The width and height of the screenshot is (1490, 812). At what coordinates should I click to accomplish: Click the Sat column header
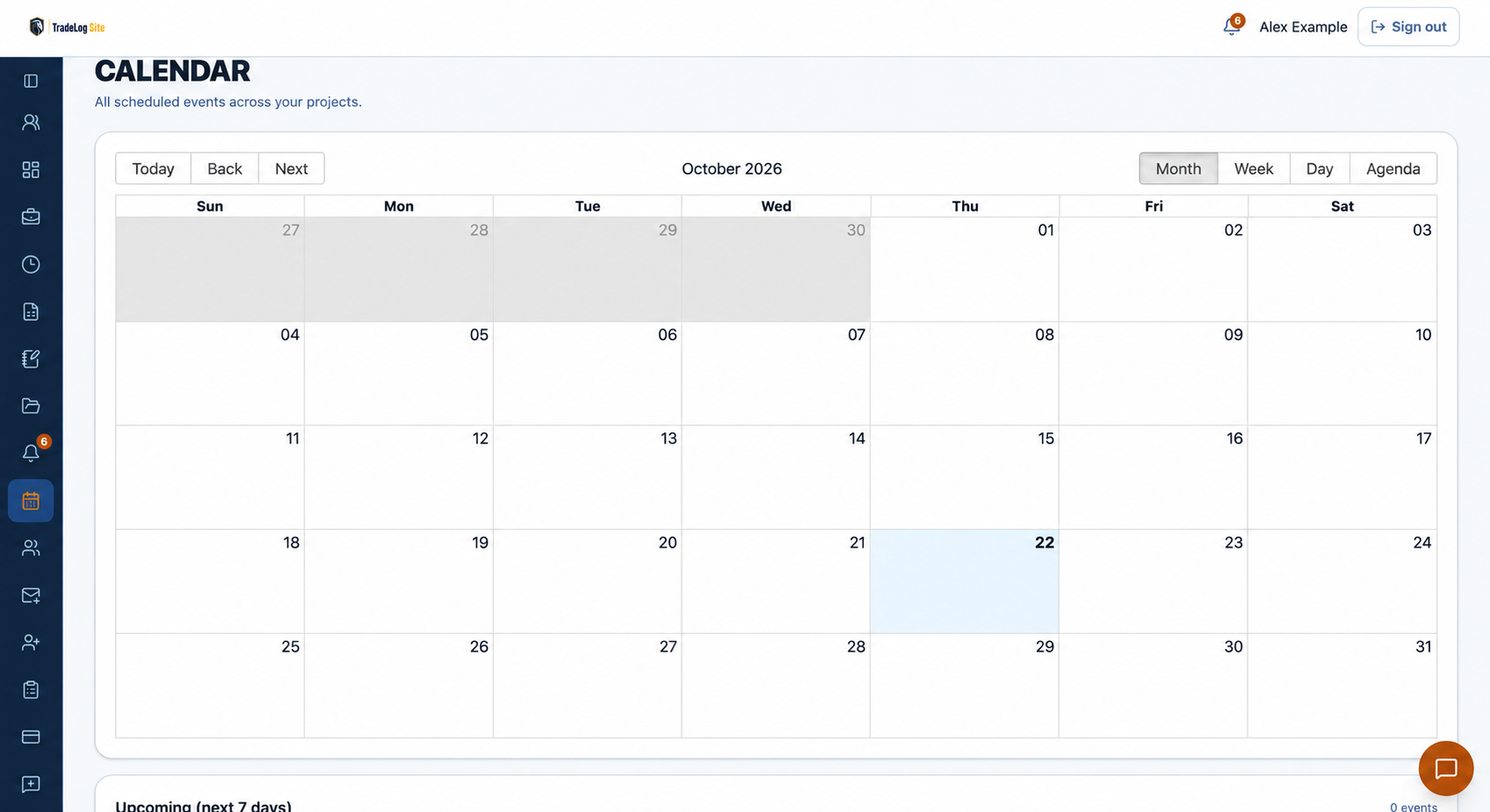click(x=1342, y=206)
